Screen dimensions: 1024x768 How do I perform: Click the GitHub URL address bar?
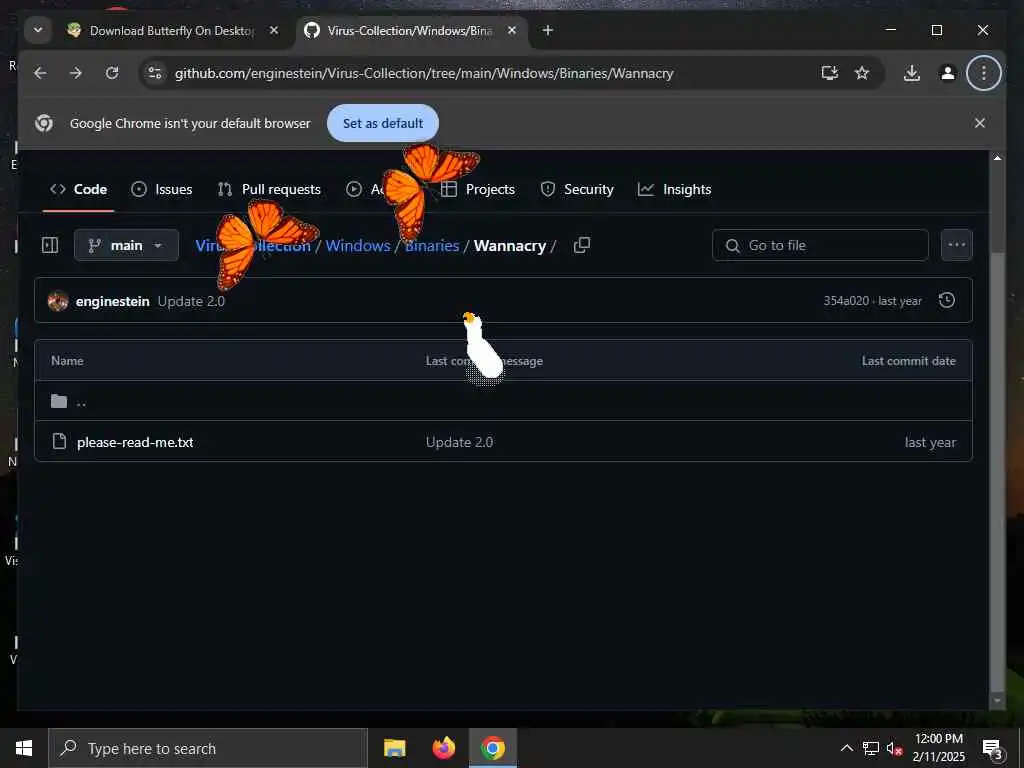click(x=424, y=73)
